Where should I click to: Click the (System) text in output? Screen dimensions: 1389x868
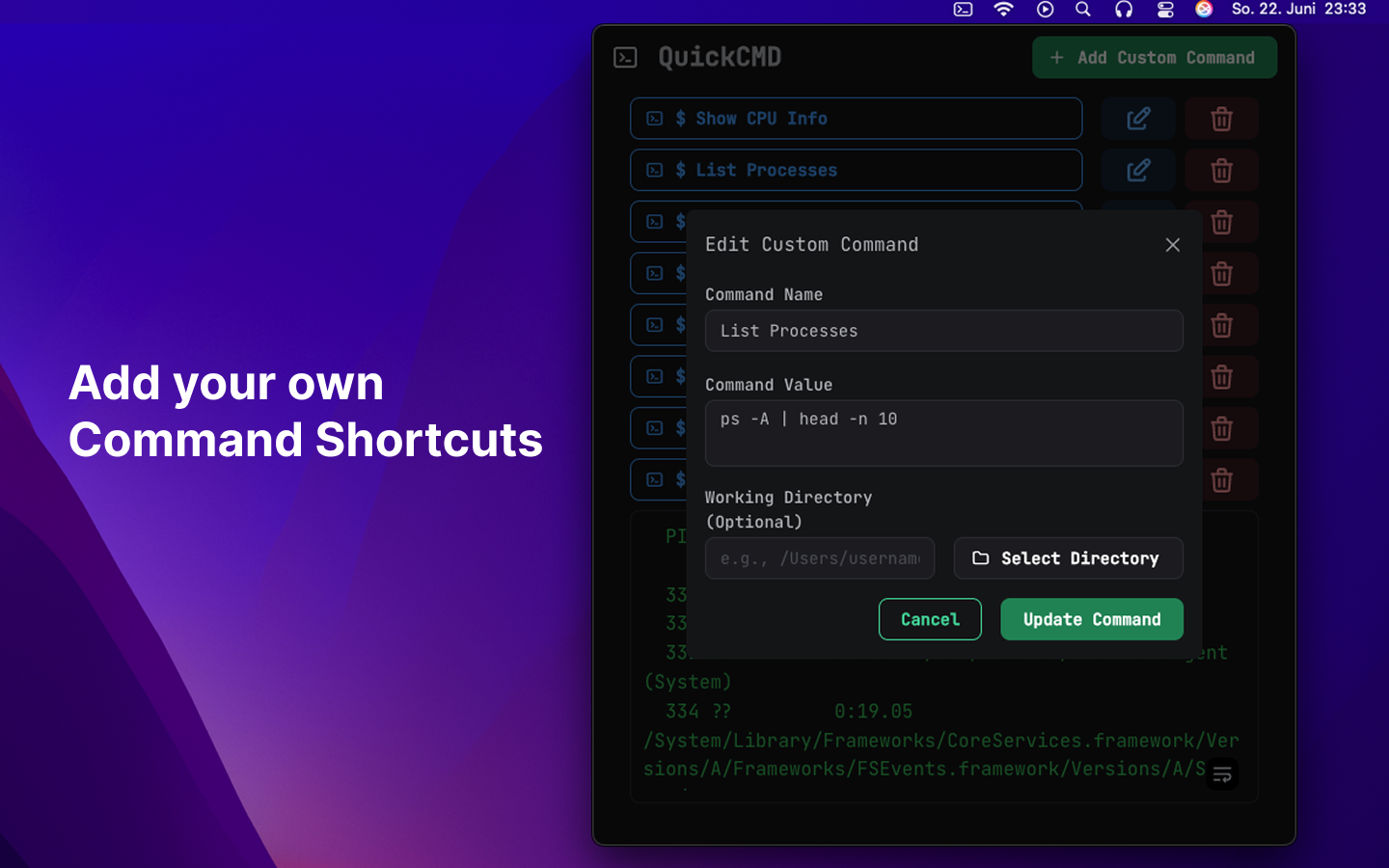click(688, 682)
